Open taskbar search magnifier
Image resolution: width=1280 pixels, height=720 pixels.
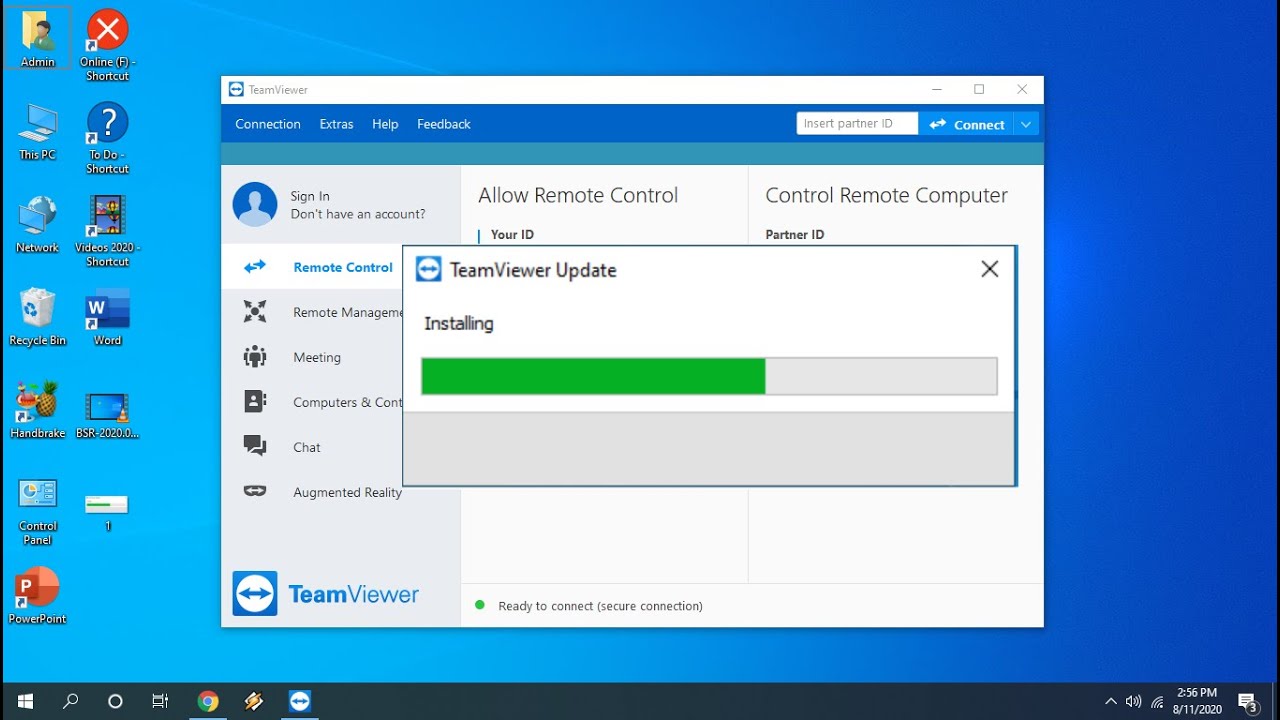pos(70,701)
